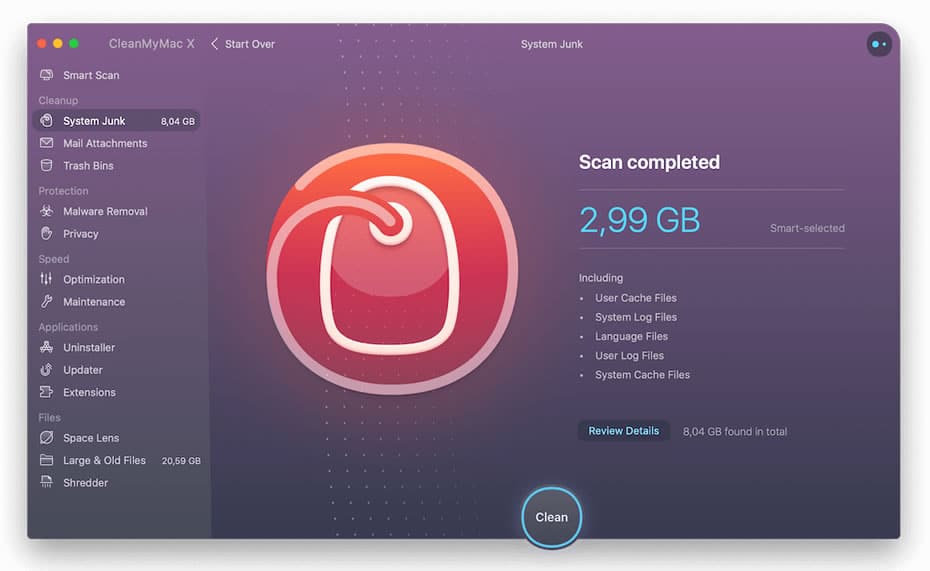Image resolution: width=930 pixels, height=571 pixels.
Task: Select the Extensions icon
Action: 46,392
